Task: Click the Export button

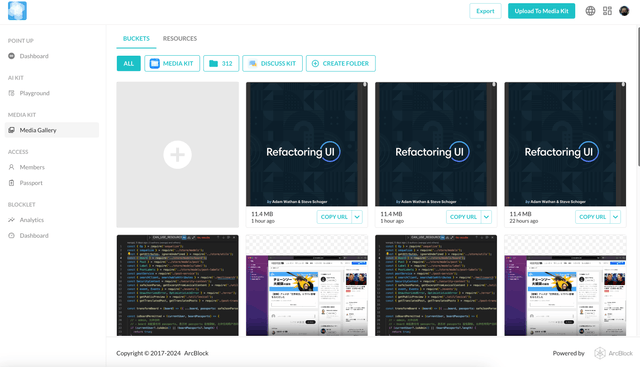Action: (485, 11)
